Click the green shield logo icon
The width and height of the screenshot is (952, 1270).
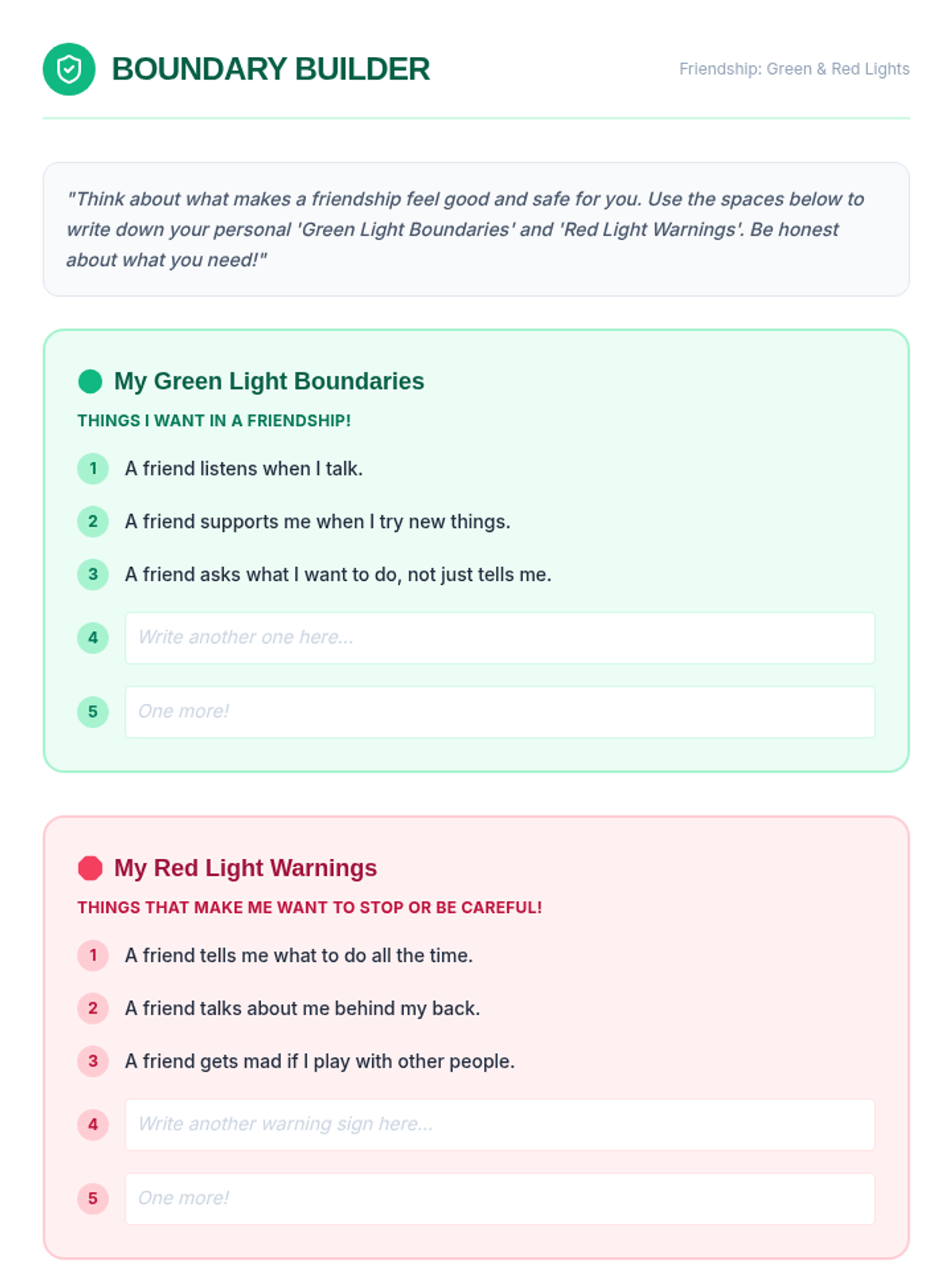(x=69, y=69)
